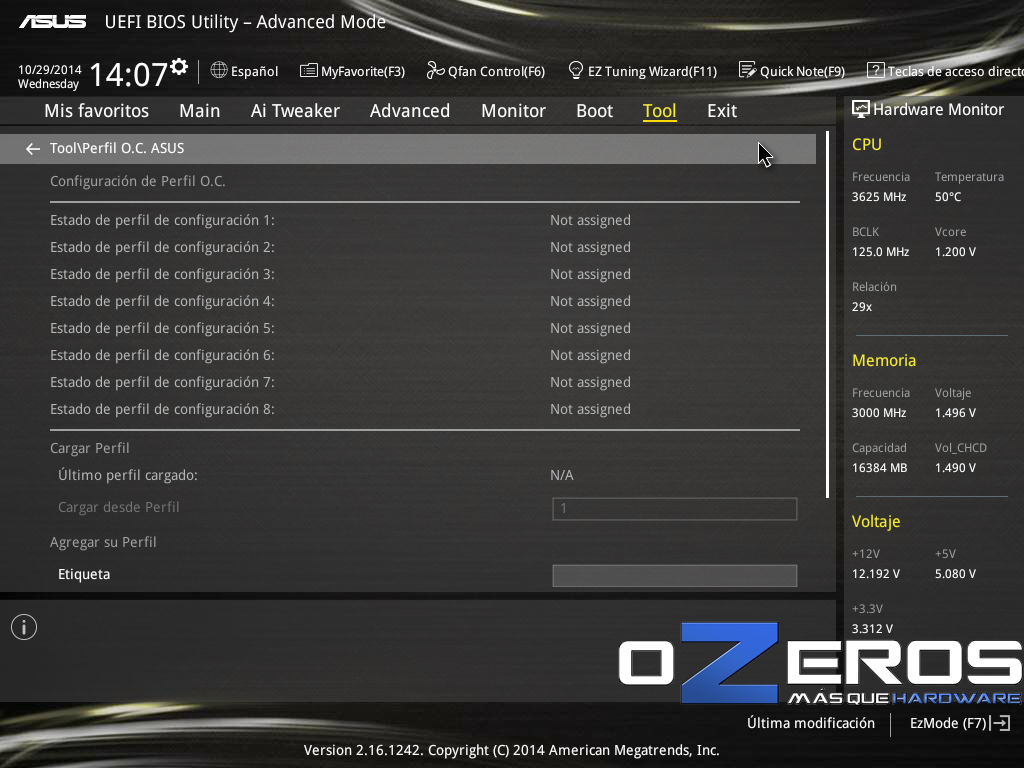Open MyFavorite(F3) shortcut

click(x=353, y=71)
